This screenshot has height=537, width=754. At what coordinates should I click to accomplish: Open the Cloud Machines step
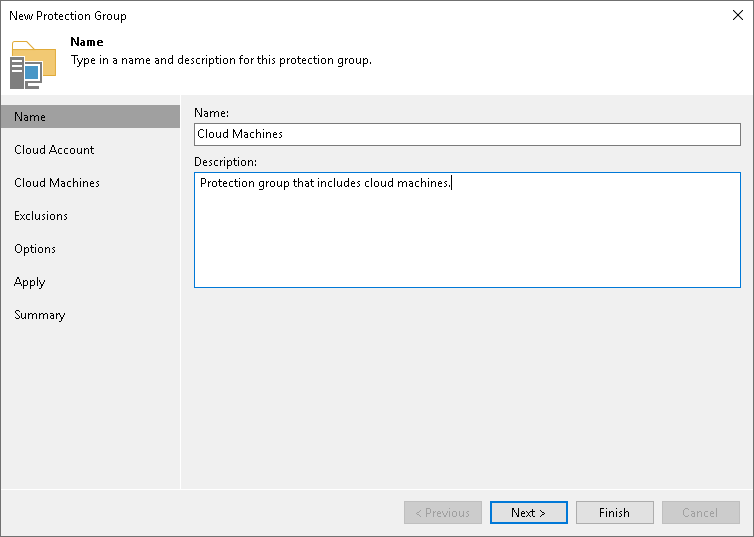[x=57, y=183]
